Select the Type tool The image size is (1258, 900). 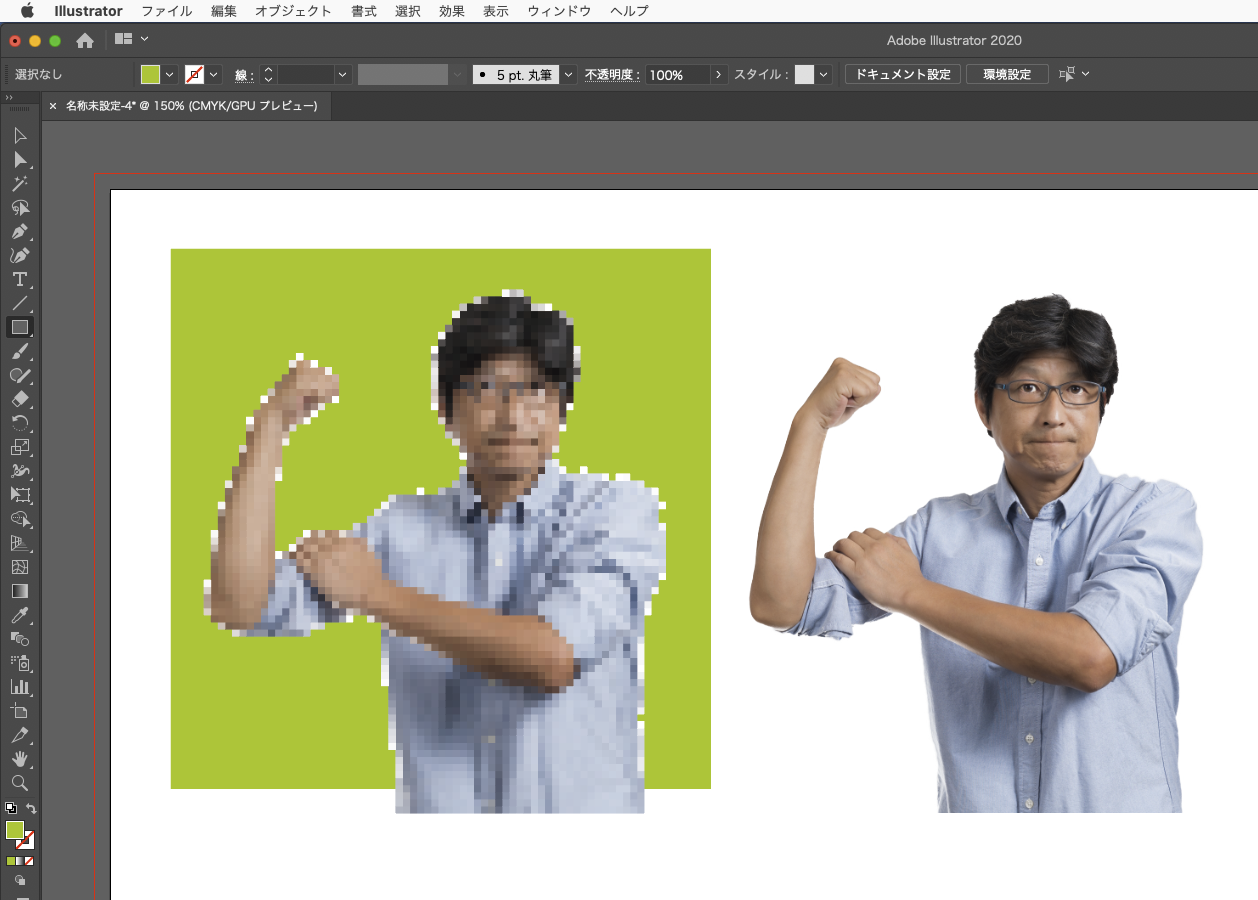click(x=20, y=279)
